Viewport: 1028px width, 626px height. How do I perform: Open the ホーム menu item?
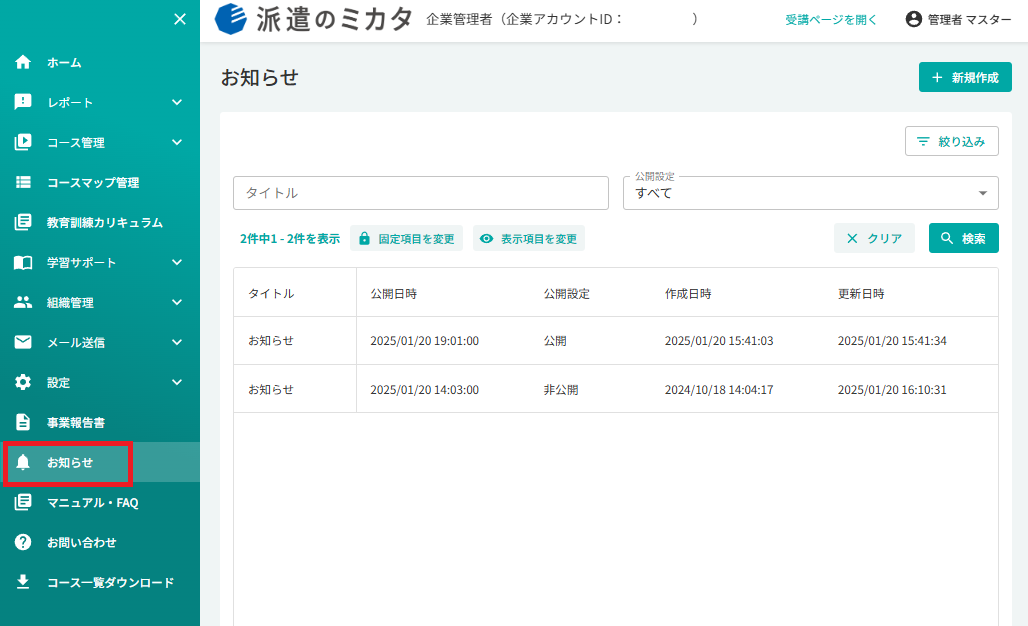point(100,62)
